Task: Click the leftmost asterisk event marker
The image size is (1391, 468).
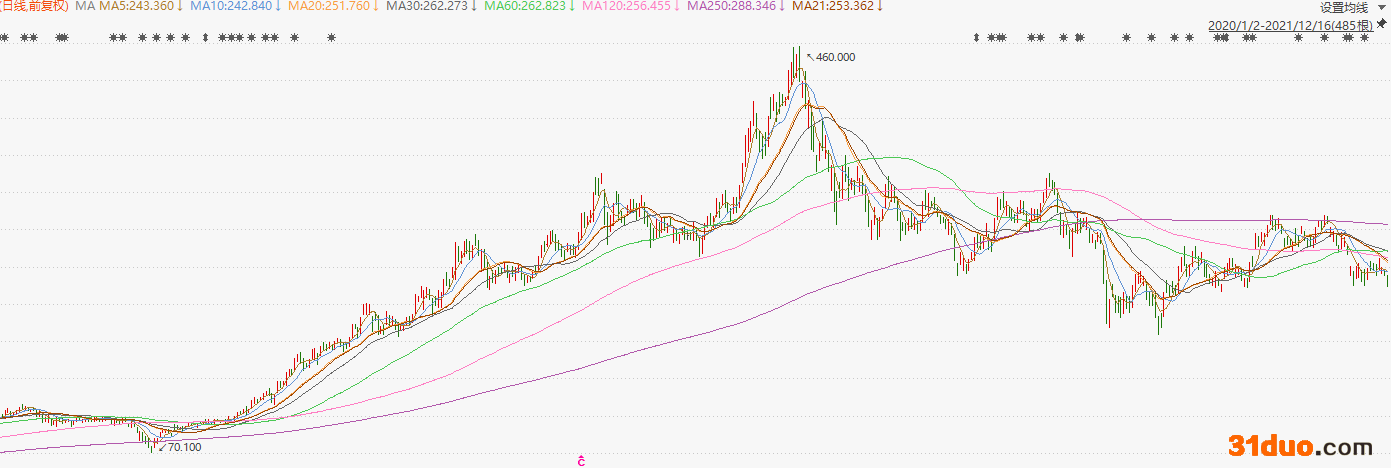Action: (x=5, y=38)
